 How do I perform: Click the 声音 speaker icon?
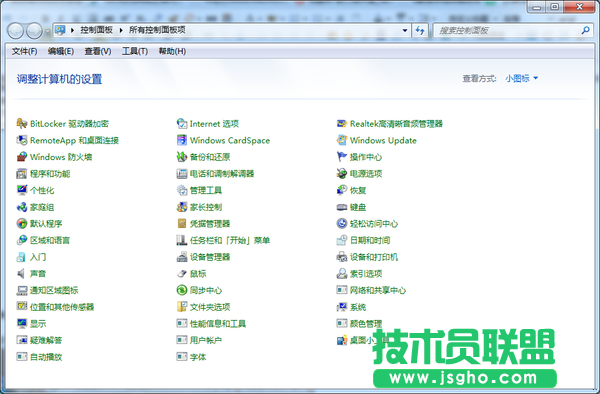coord(22,274)
